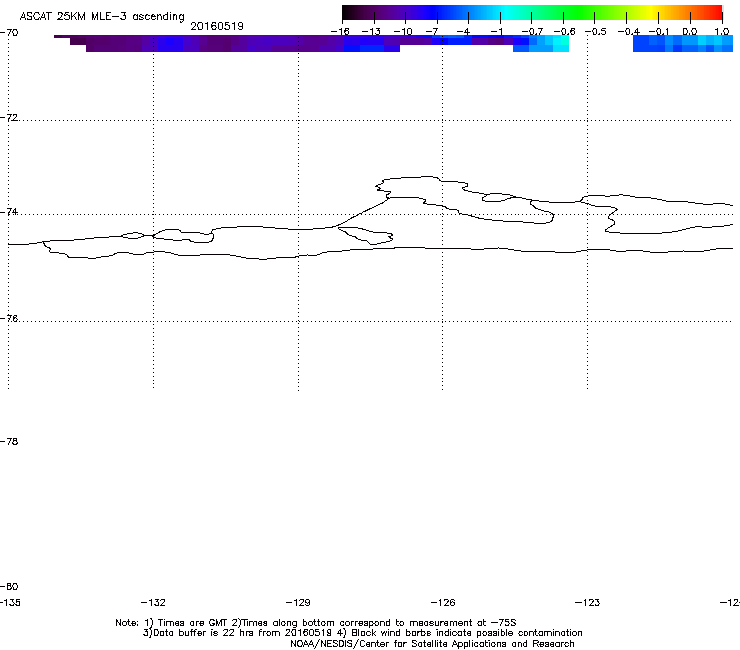Click the -78 latitude axis label
The width and height of the screenshot is (740, 650).
[9, 441]
